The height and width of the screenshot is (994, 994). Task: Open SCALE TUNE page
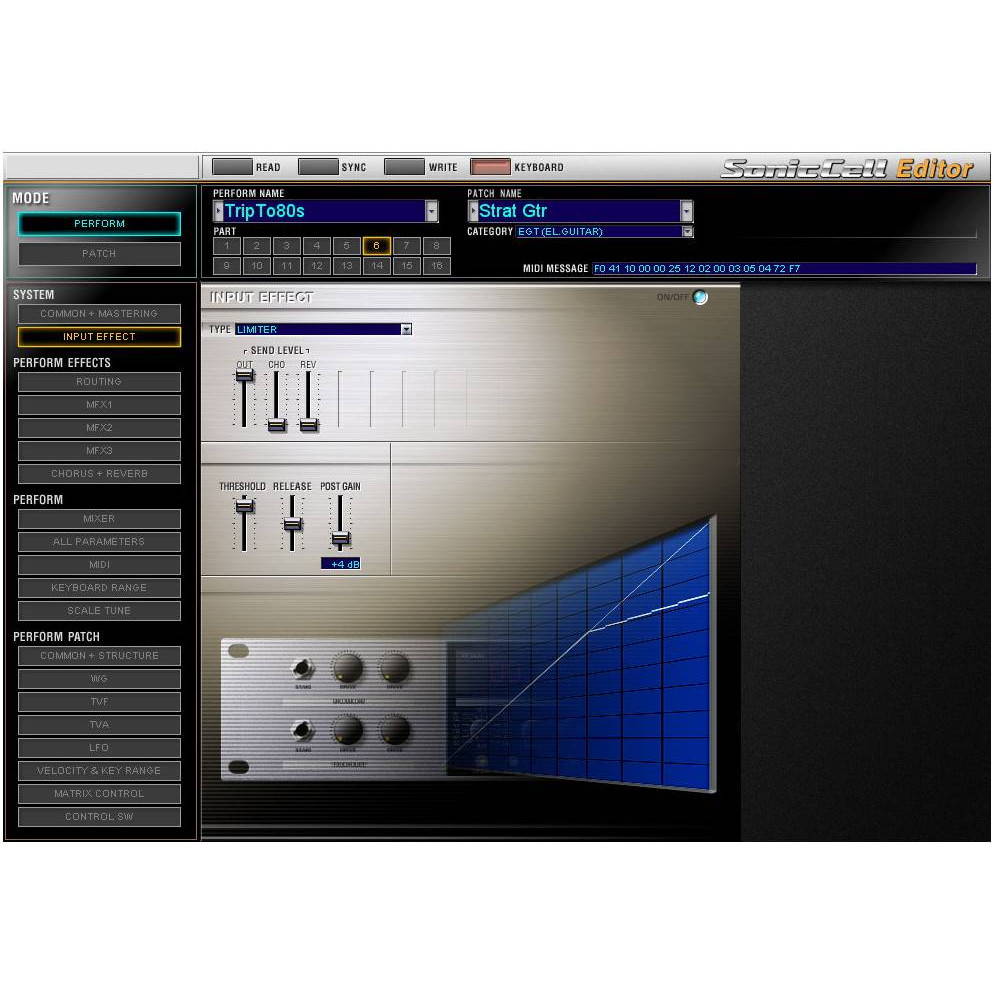click(x=100, y=610)
